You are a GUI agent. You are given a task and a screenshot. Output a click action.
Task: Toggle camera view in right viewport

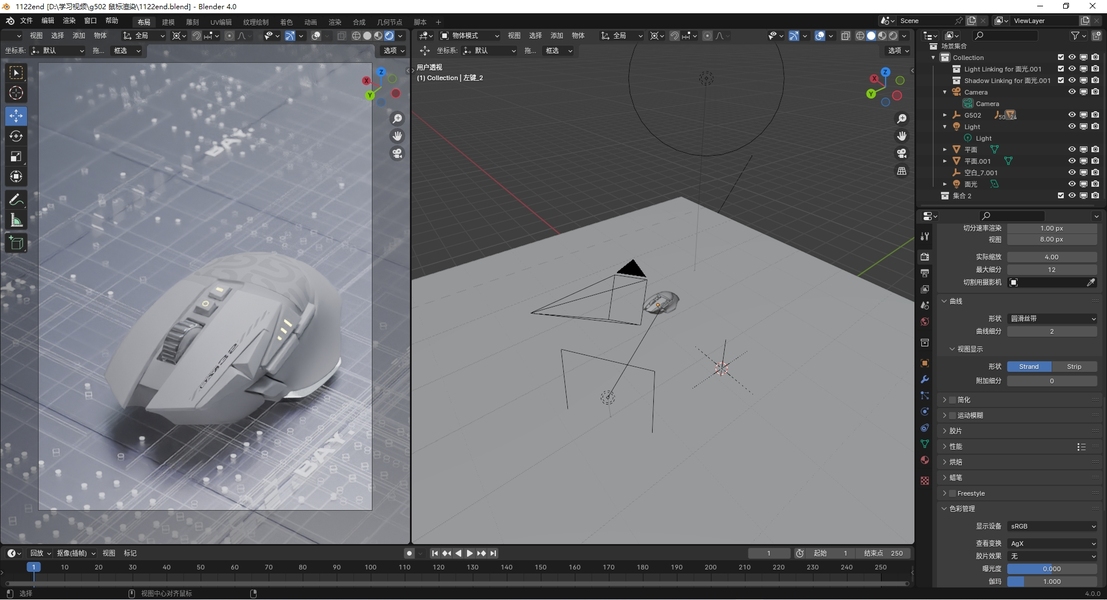[902, 153]
